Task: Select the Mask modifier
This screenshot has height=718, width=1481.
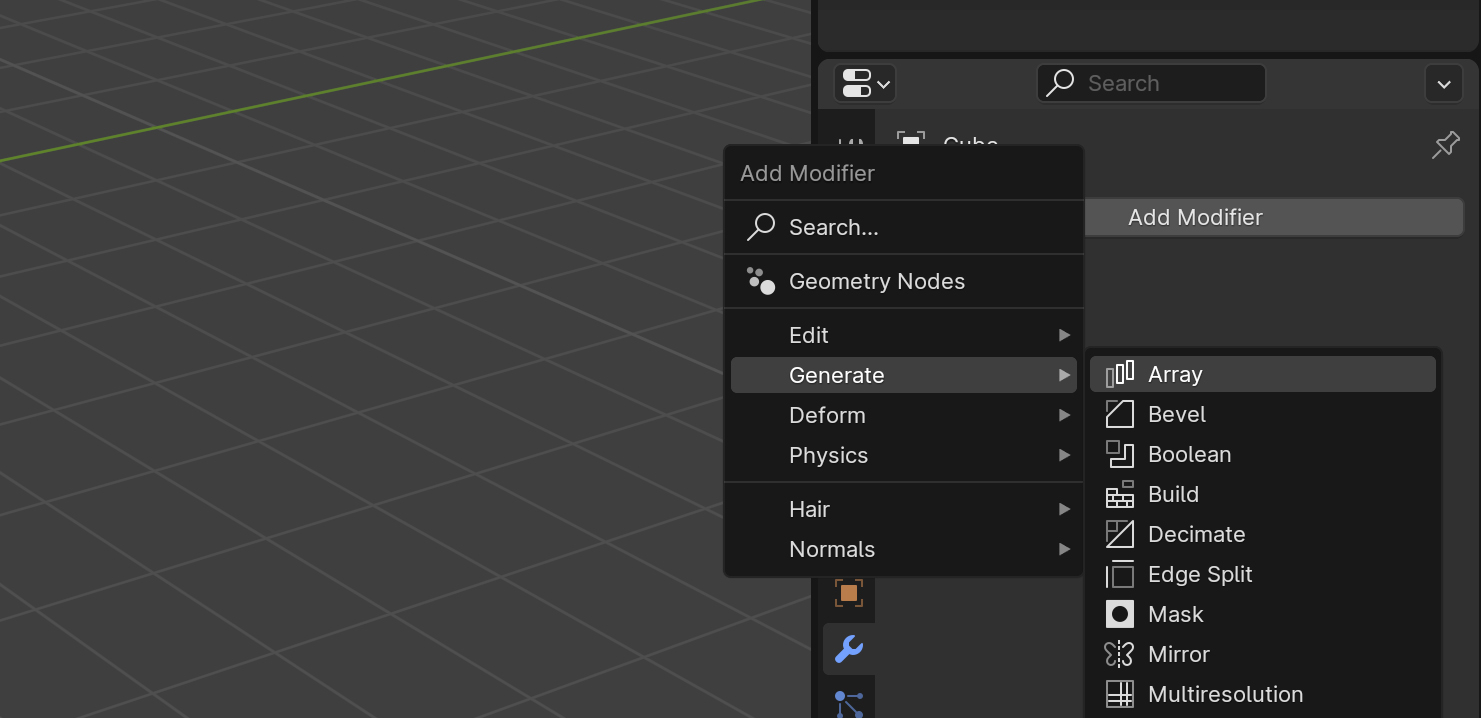Action: 1262,614
